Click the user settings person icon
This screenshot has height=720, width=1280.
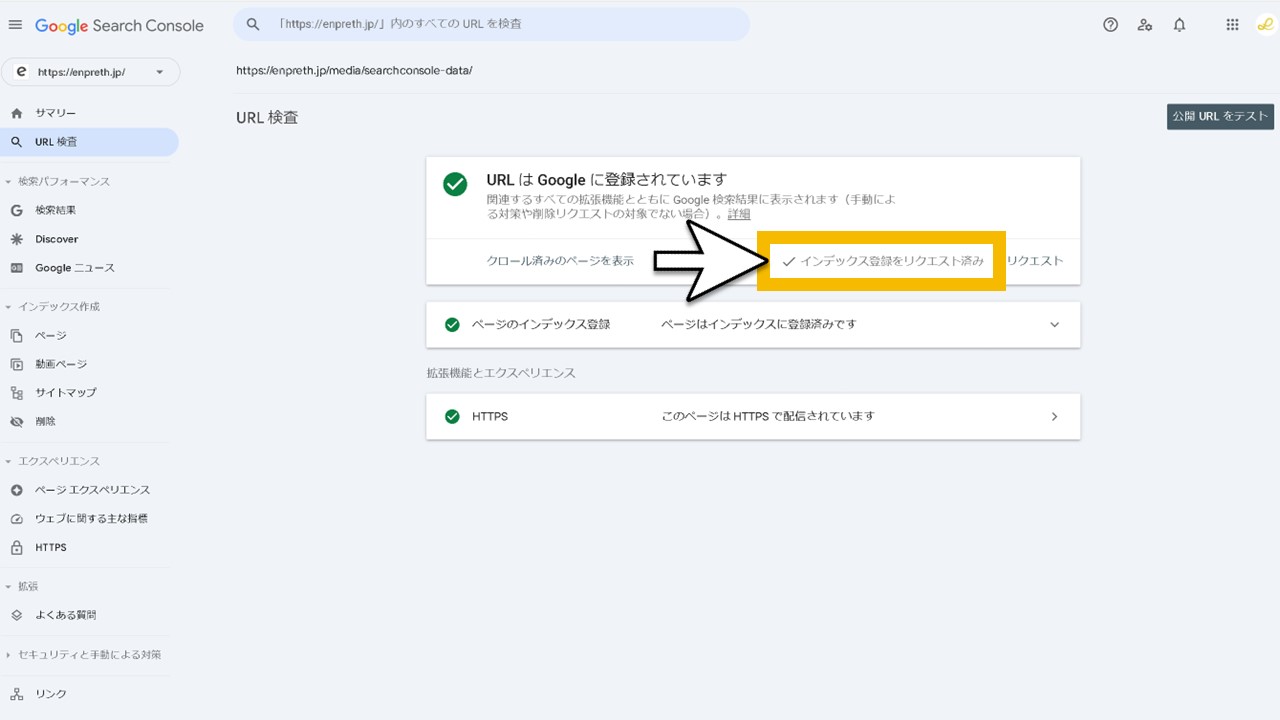click(1145, 24)
